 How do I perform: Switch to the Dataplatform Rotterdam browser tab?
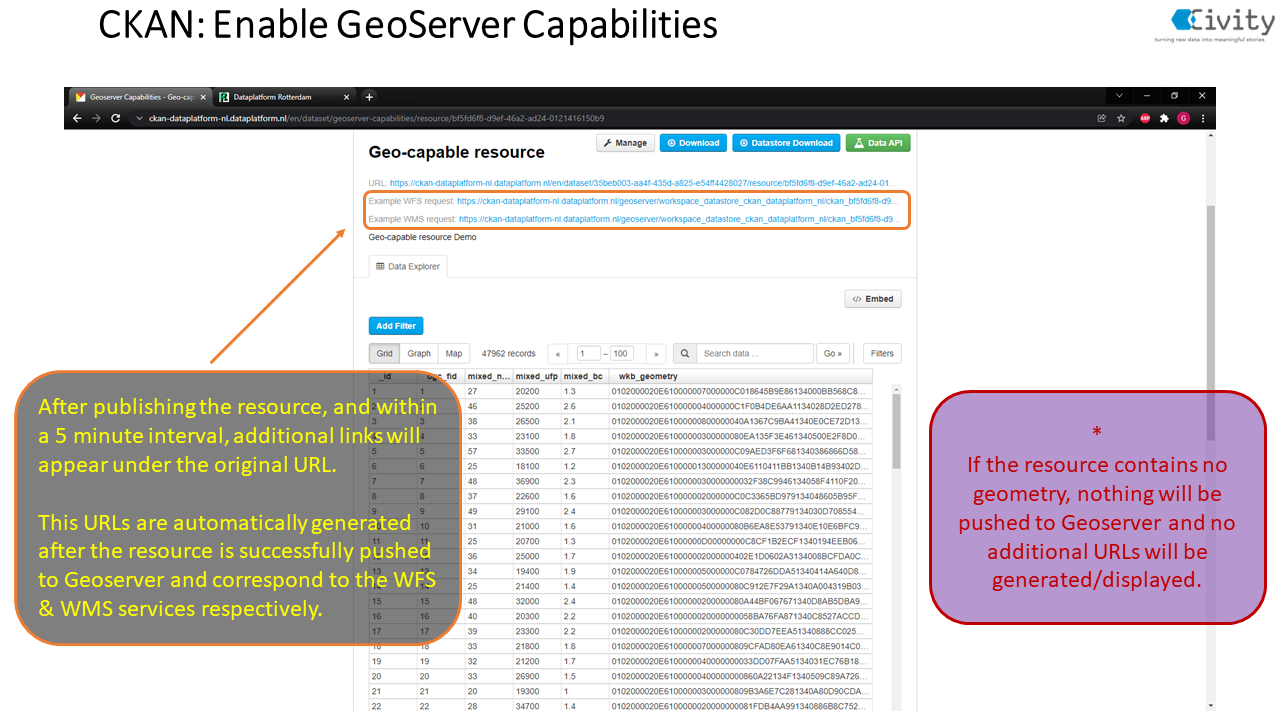pyautogui.click(x=285, y=97)
